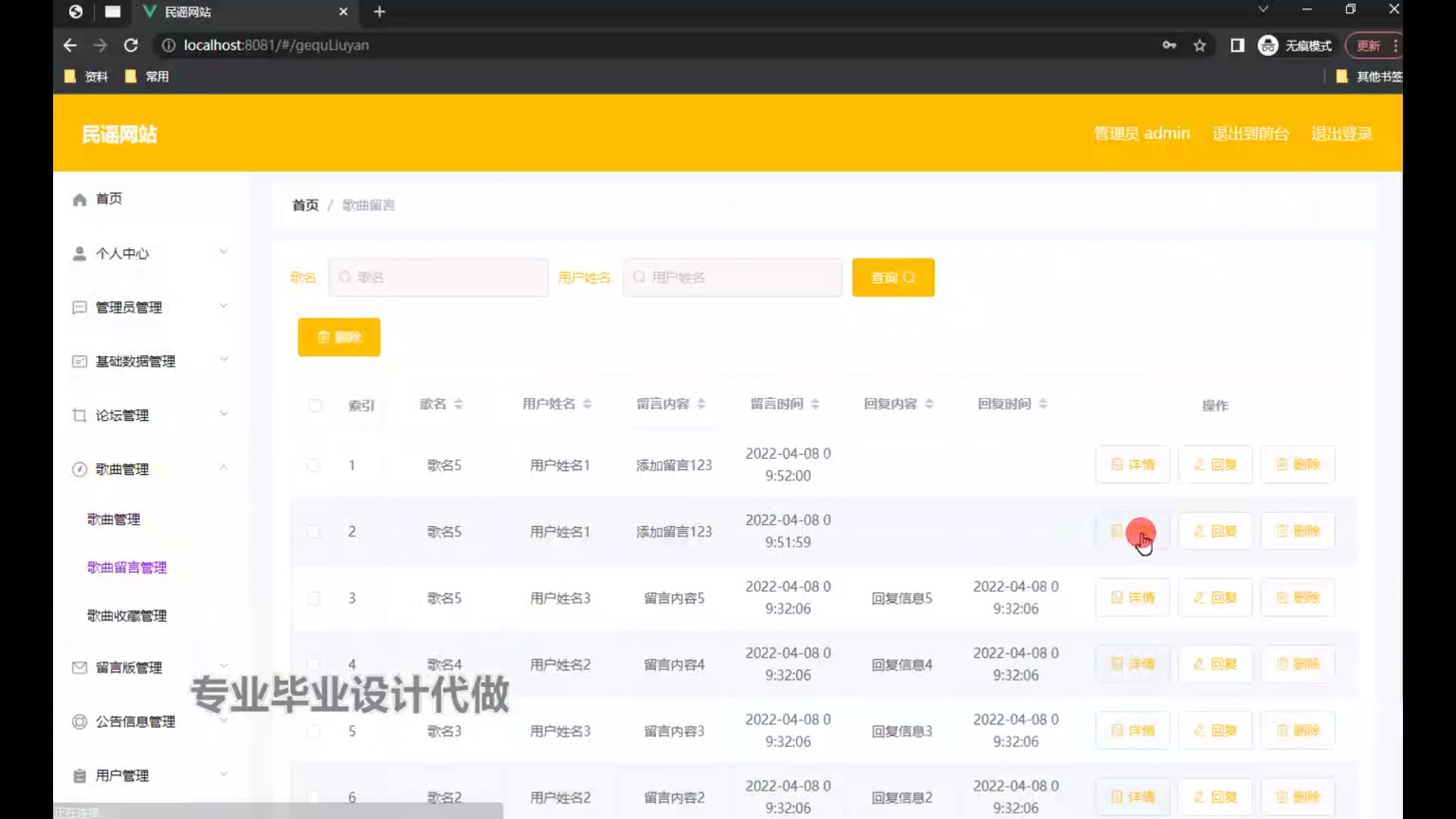Click the home icon in the sidebar
1456x819 pixels.
pos(80,199)
